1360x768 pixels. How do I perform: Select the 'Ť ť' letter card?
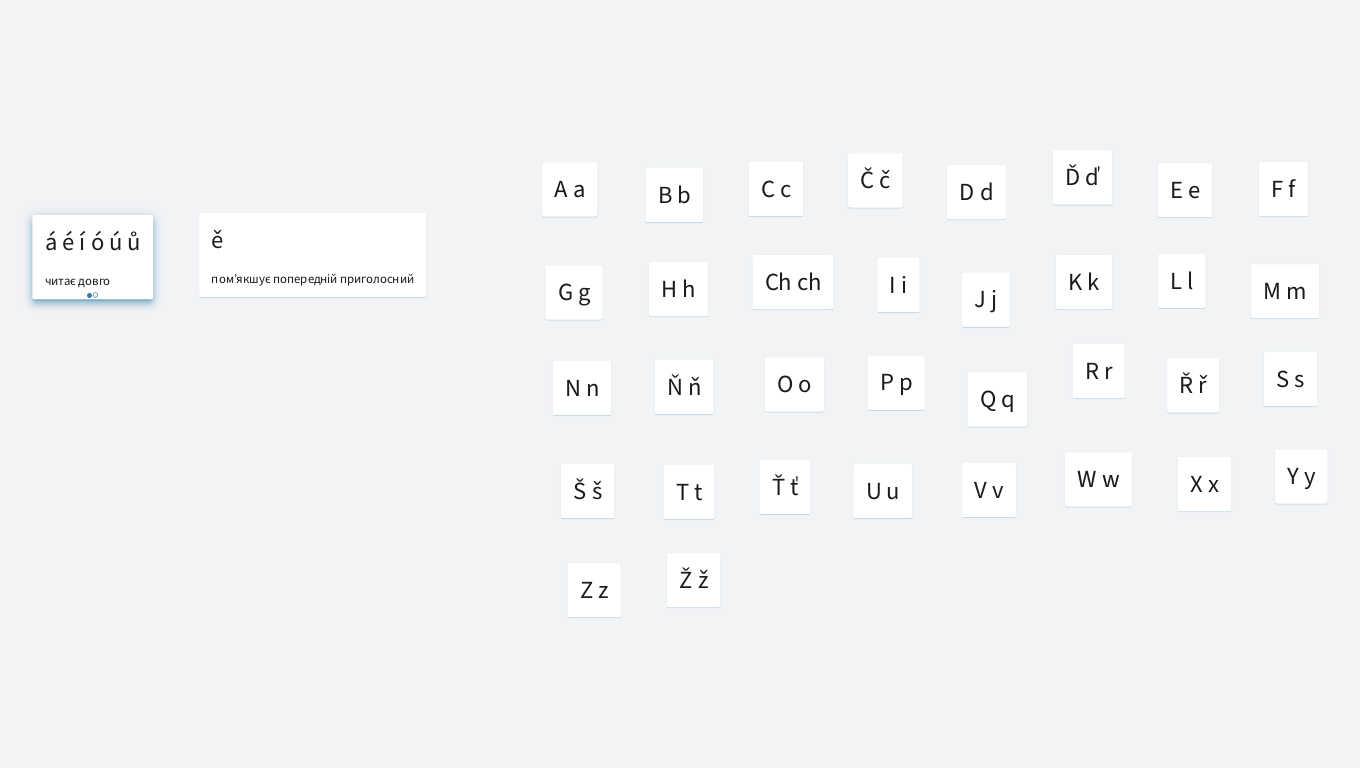point(784,487)
